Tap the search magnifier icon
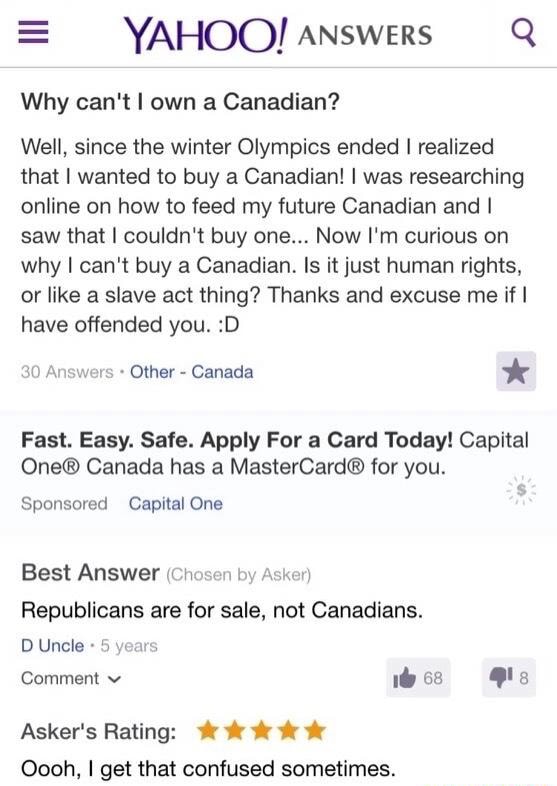The height and width of the screenshot is (786, 557). (x=523, y=33)
